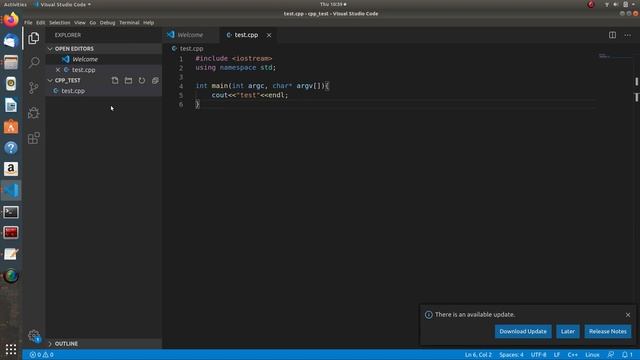Place cursor on #include <iostream> line

[233, 59]
